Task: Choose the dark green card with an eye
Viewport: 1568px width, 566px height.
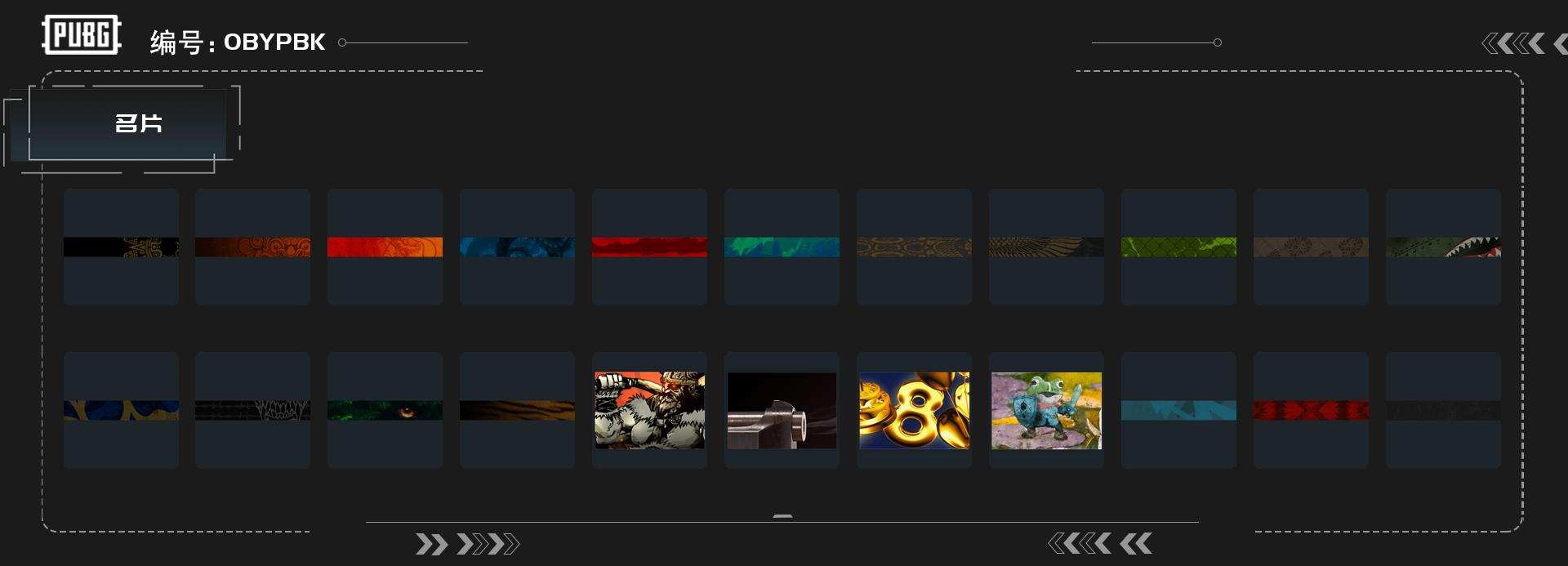Action: (385, 410)
